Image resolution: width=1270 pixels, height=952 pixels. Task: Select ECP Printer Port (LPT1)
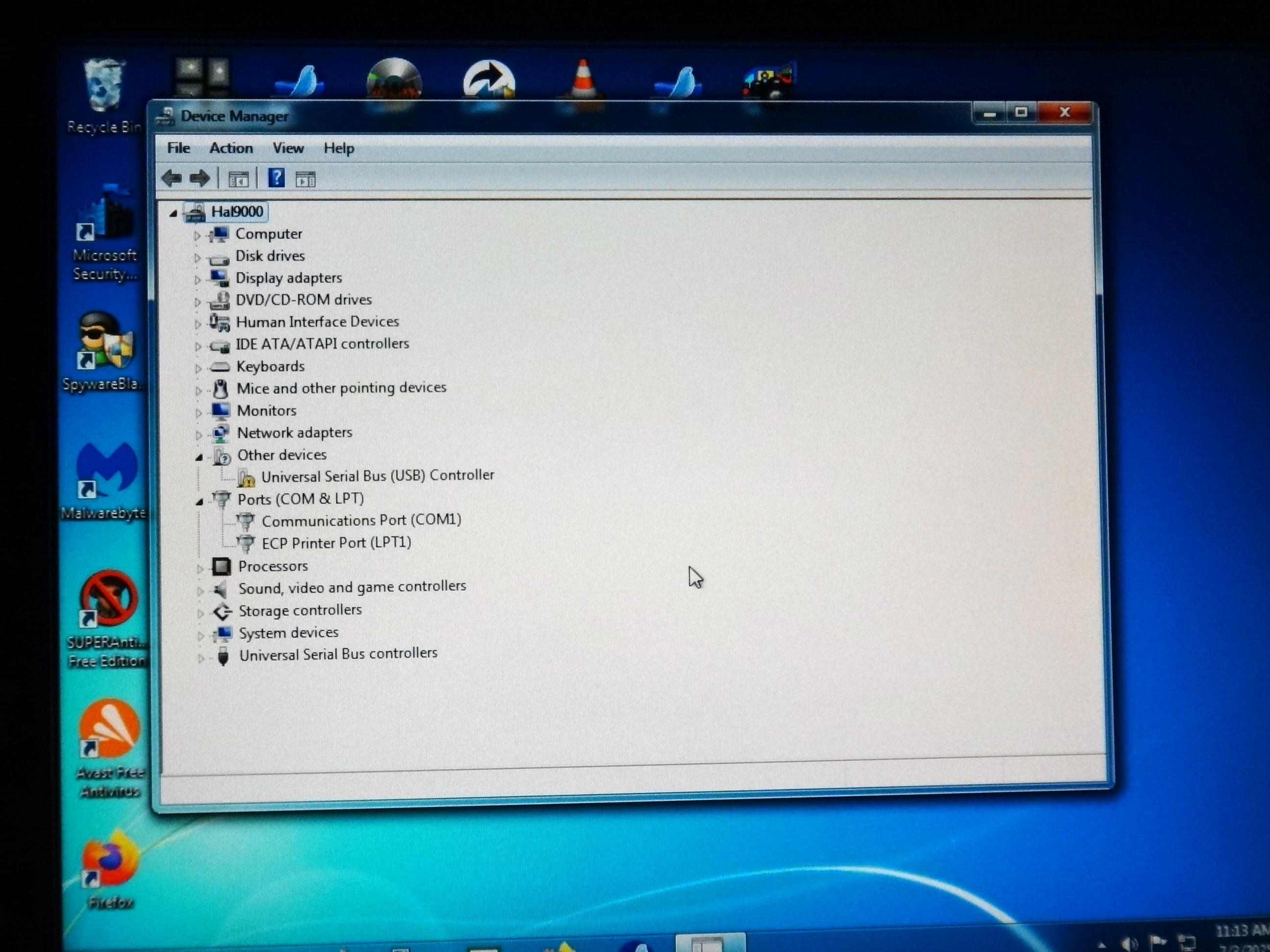(337, 542)
